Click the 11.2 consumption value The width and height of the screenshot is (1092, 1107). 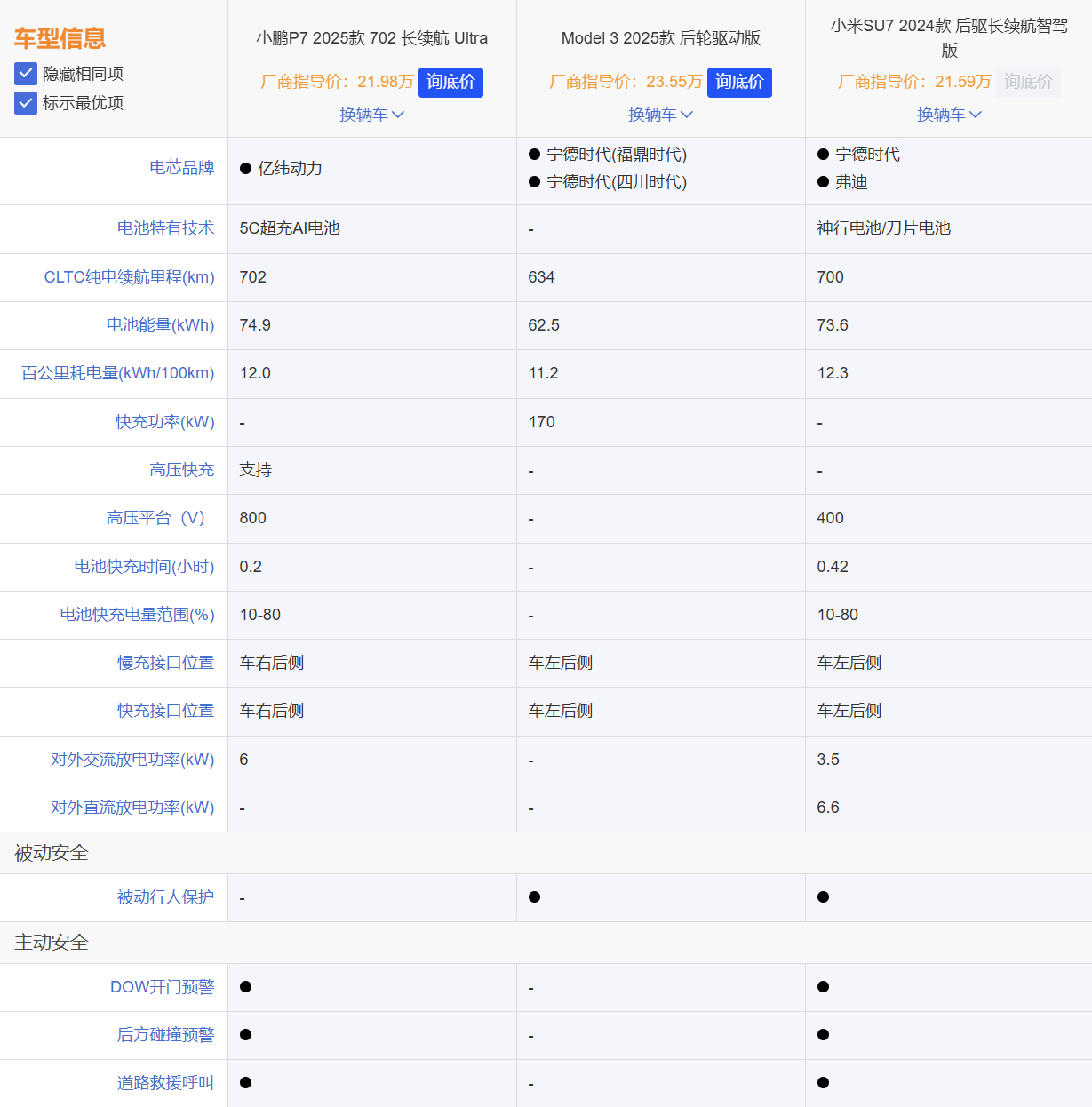[544, 373]
